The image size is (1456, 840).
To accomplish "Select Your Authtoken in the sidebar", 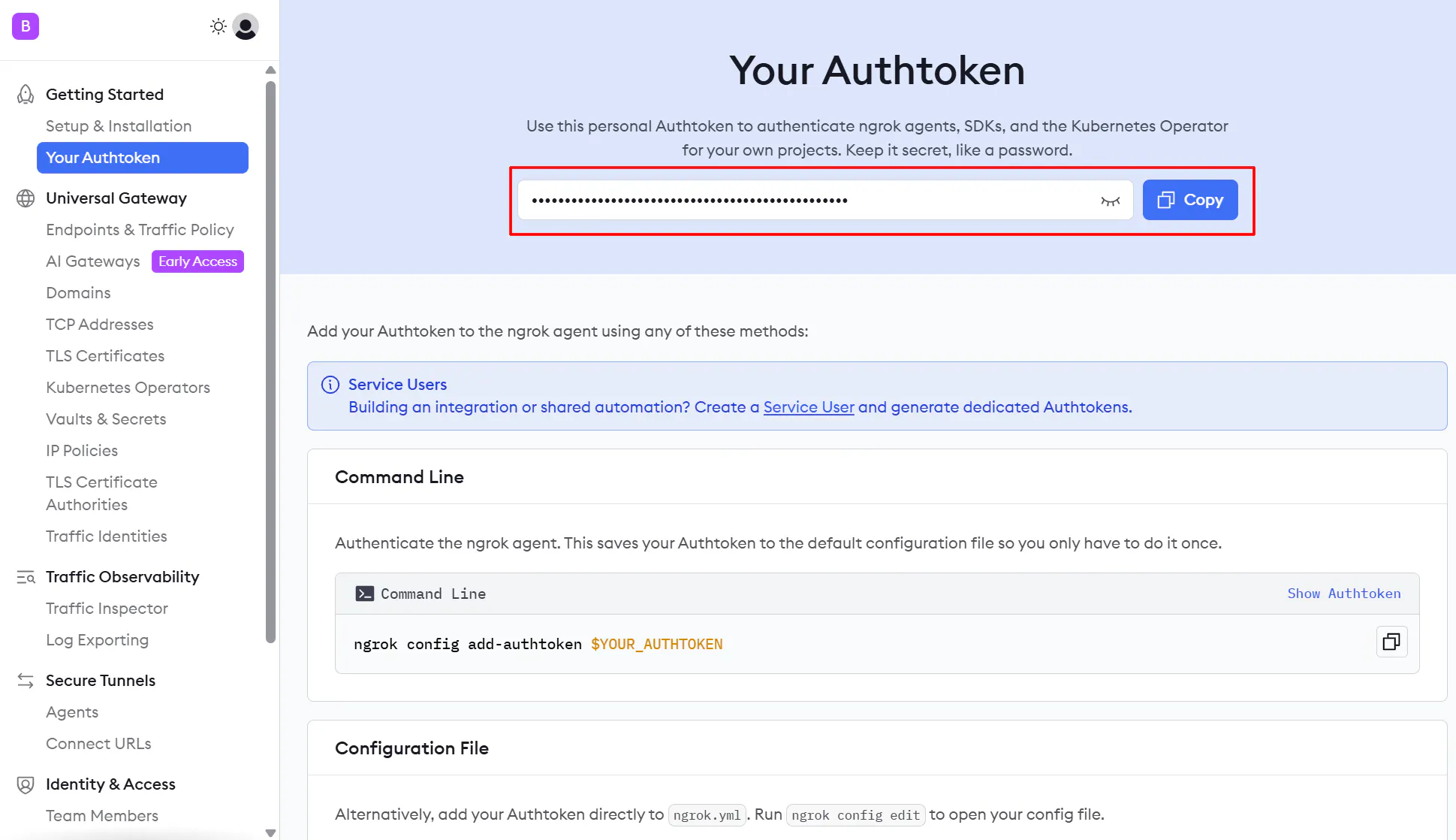I will 103,158.
